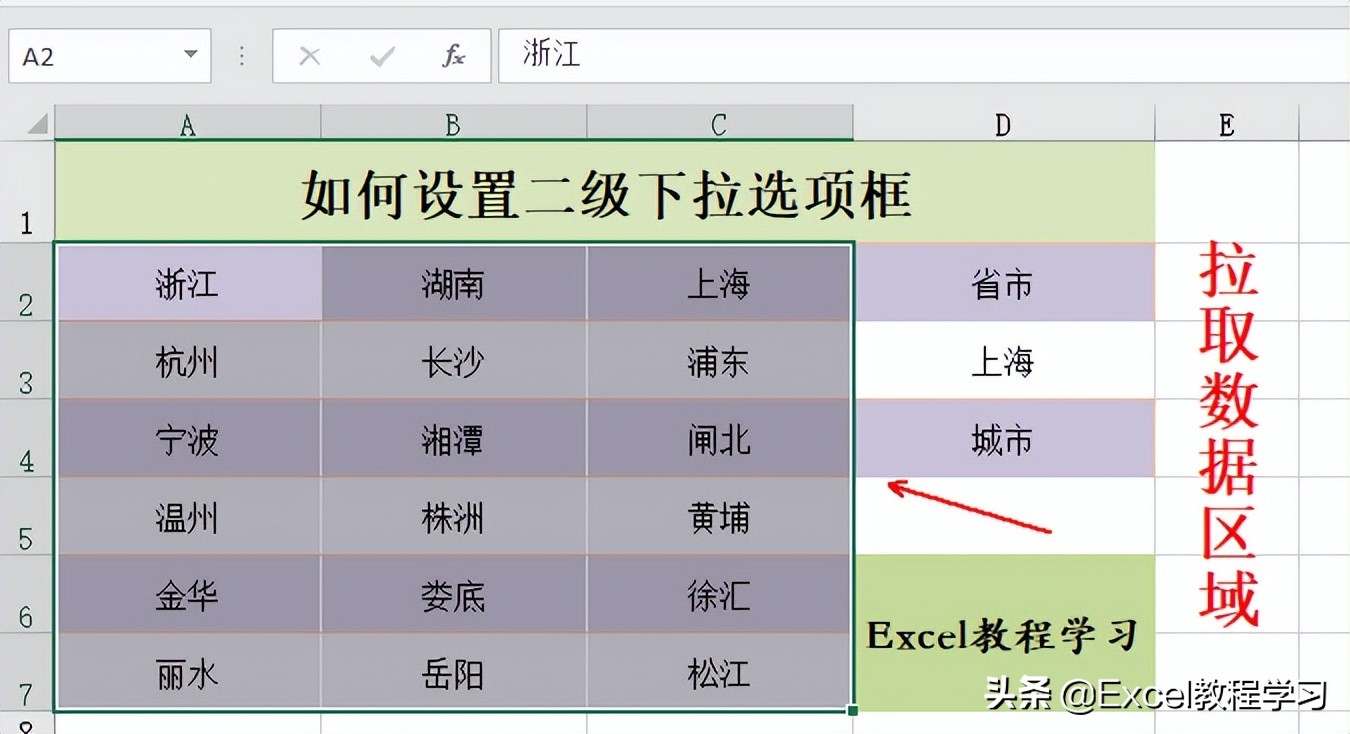Select cell containing 温州
1350x734 pixels.
[x=188, y=516]
